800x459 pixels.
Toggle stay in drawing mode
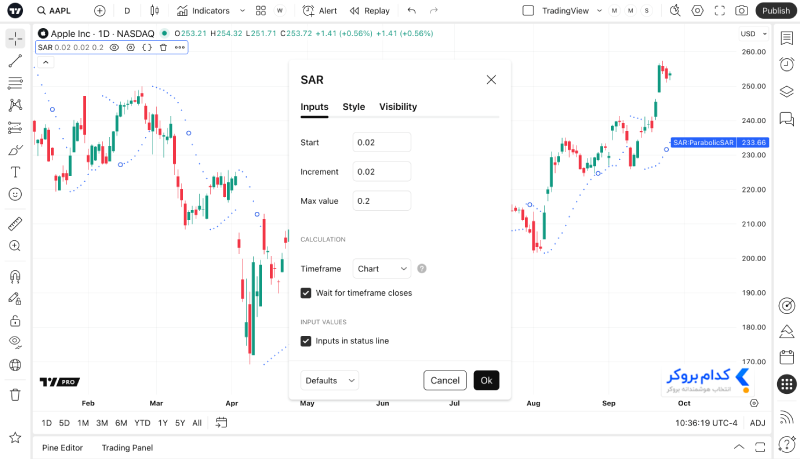pyautogui.click(x=15, y=298)
